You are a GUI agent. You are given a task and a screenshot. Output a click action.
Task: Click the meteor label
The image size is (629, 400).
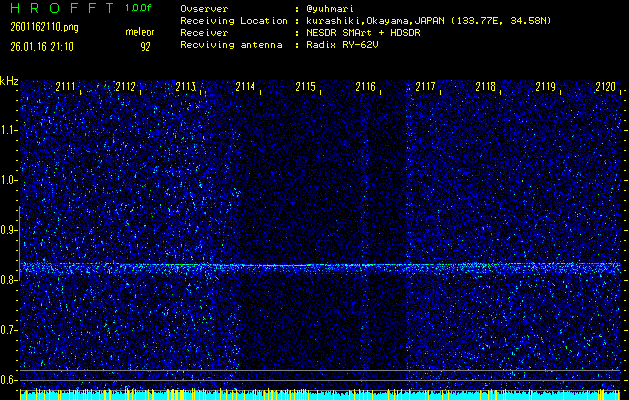pyautogui.click(x=140, y=32)
